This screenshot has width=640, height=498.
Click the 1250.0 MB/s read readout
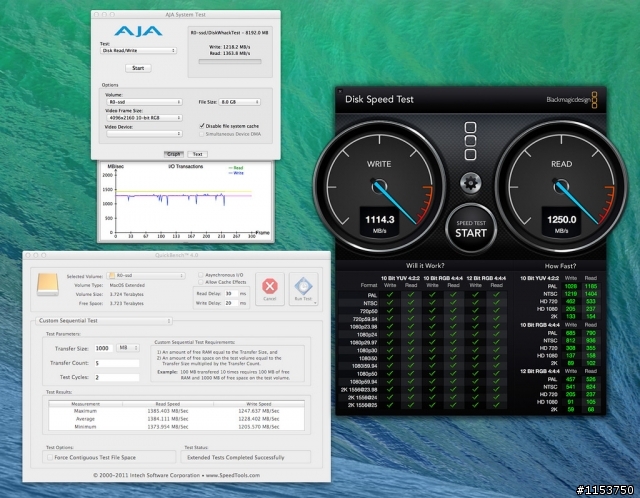pyautogui.click(x=562, y=223)
